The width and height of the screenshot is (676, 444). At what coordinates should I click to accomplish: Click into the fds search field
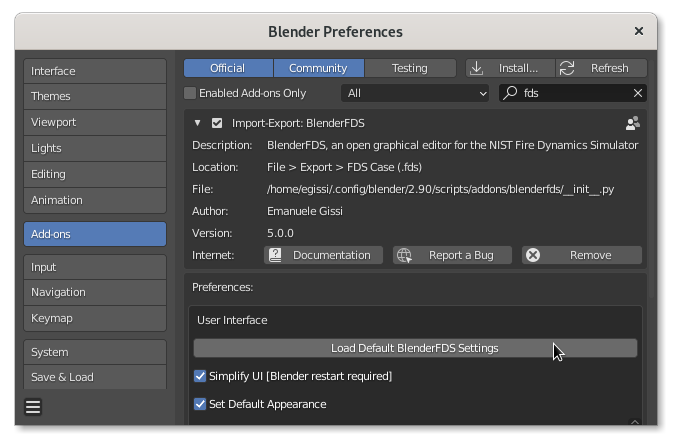point(573,93)
